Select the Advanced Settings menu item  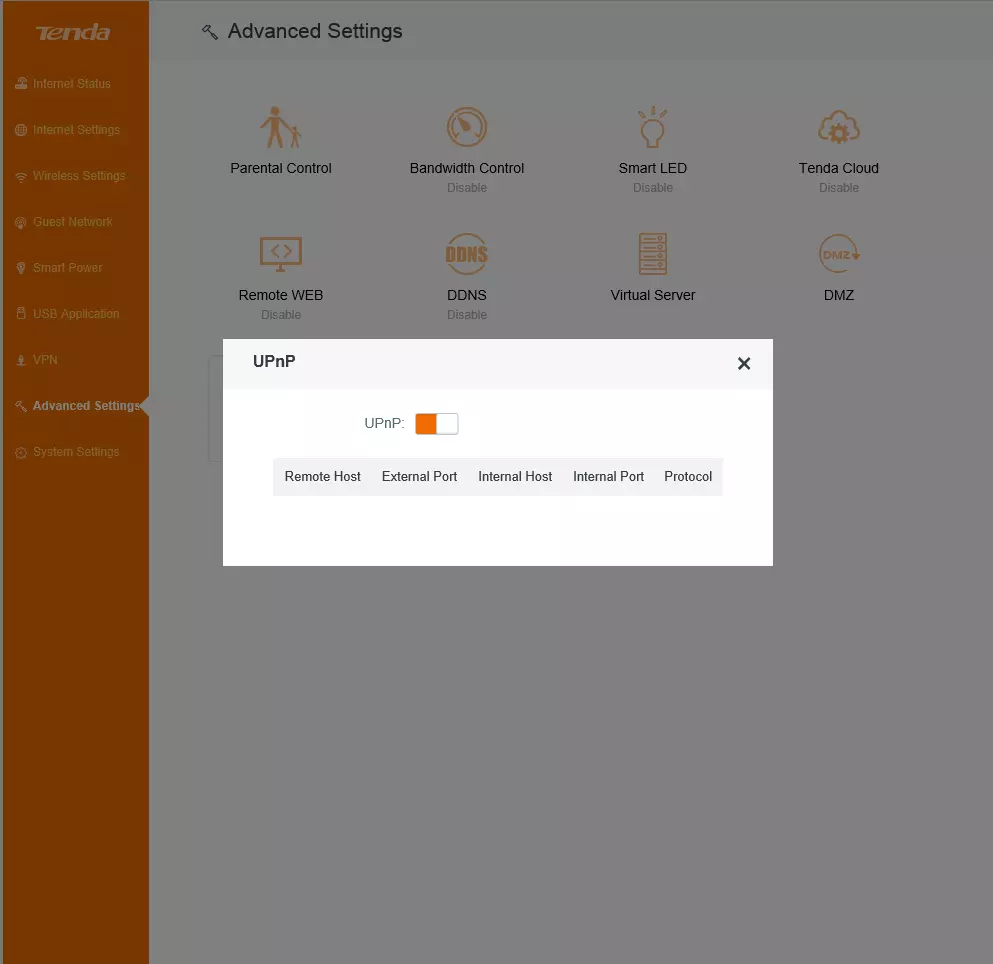coord(86,406)
